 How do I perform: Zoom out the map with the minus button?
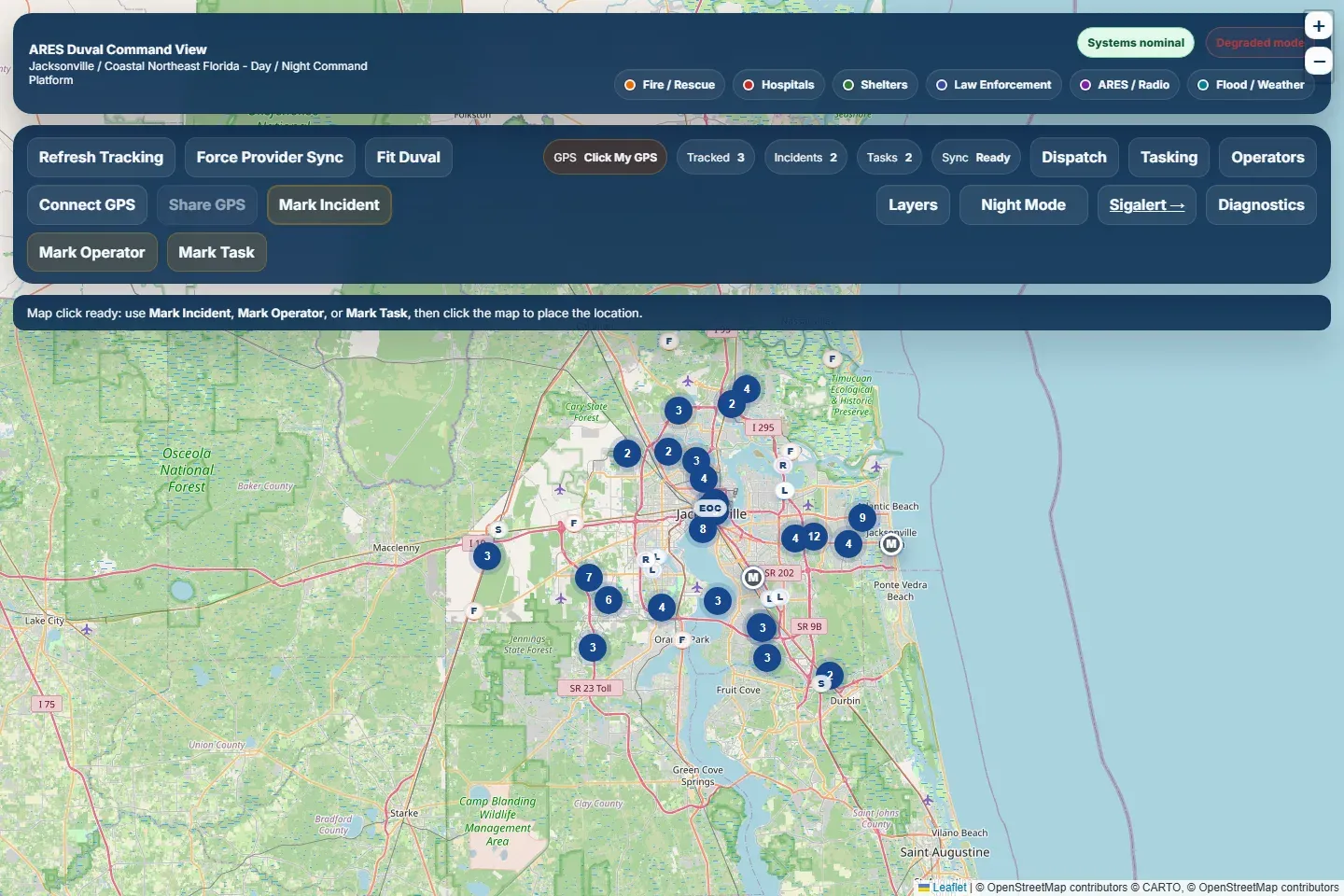1318,62
